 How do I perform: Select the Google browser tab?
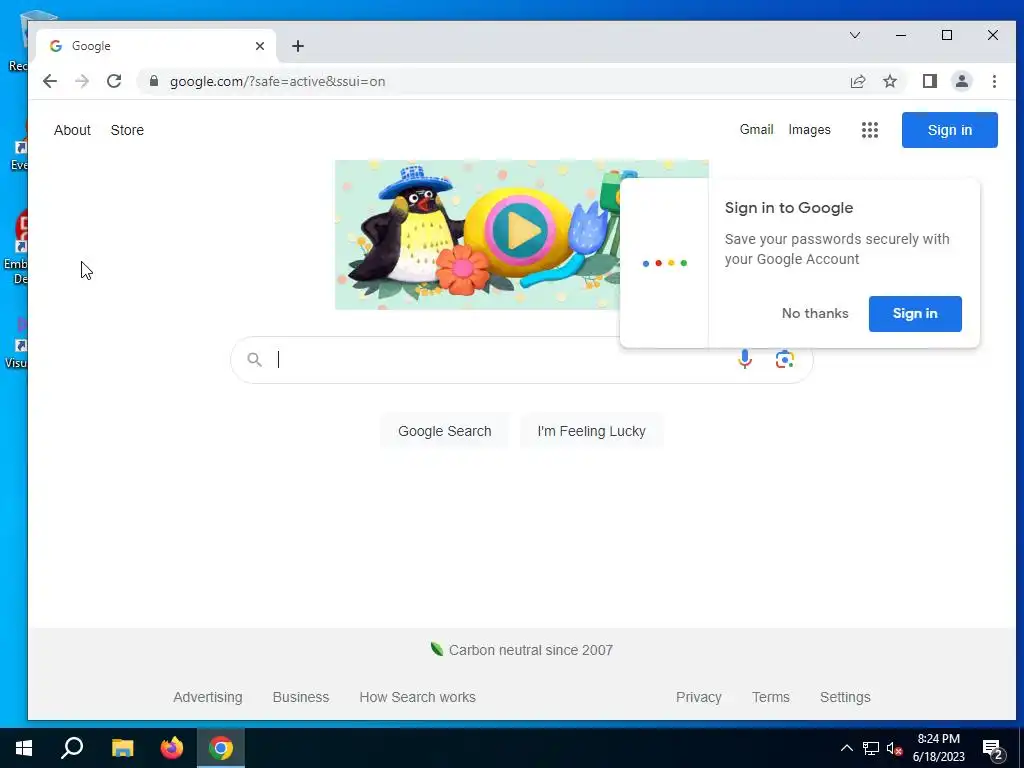coord(156,46)
